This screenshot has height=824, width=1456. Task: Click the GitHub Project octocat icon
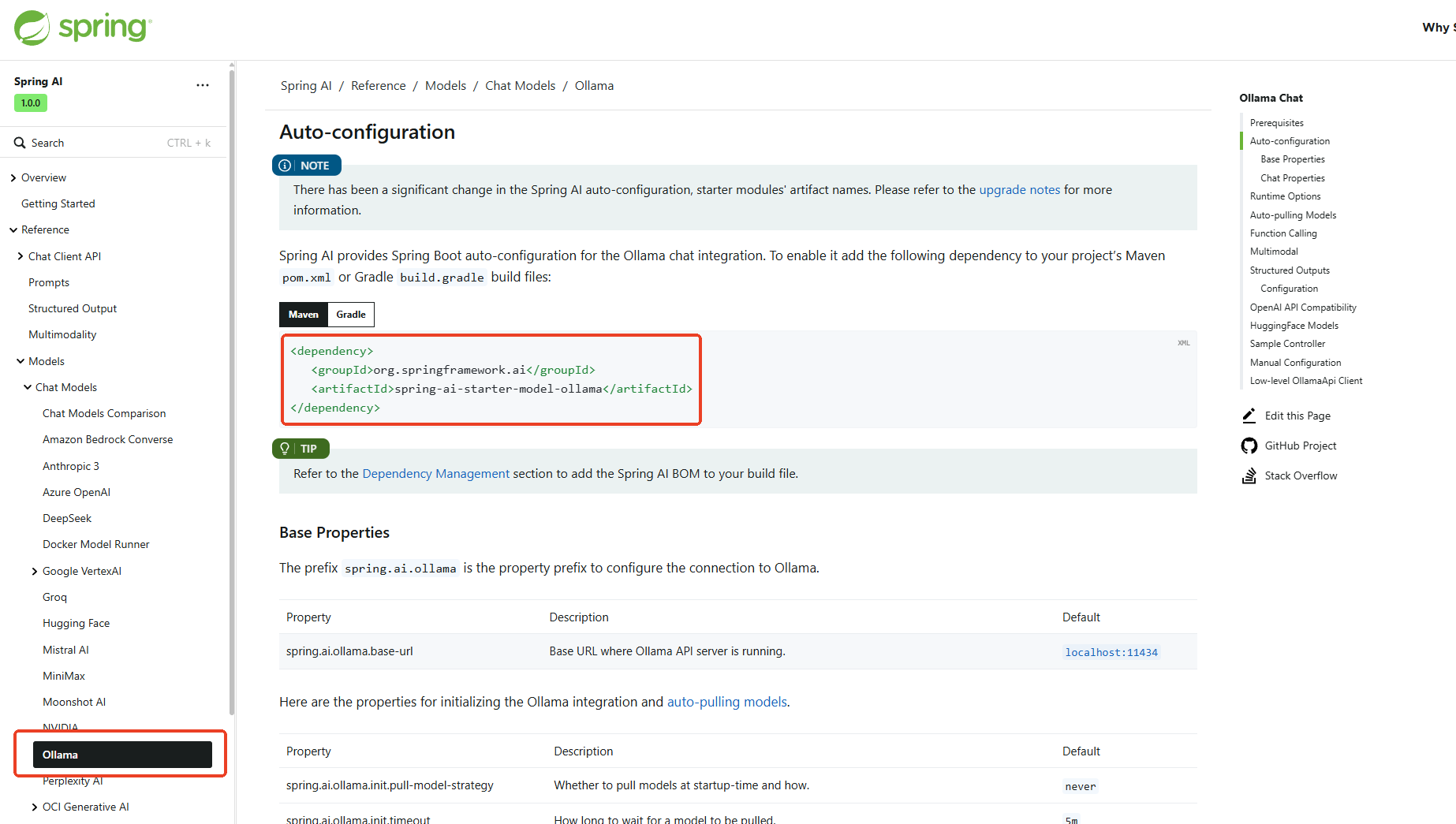(x=1249, y=446)
